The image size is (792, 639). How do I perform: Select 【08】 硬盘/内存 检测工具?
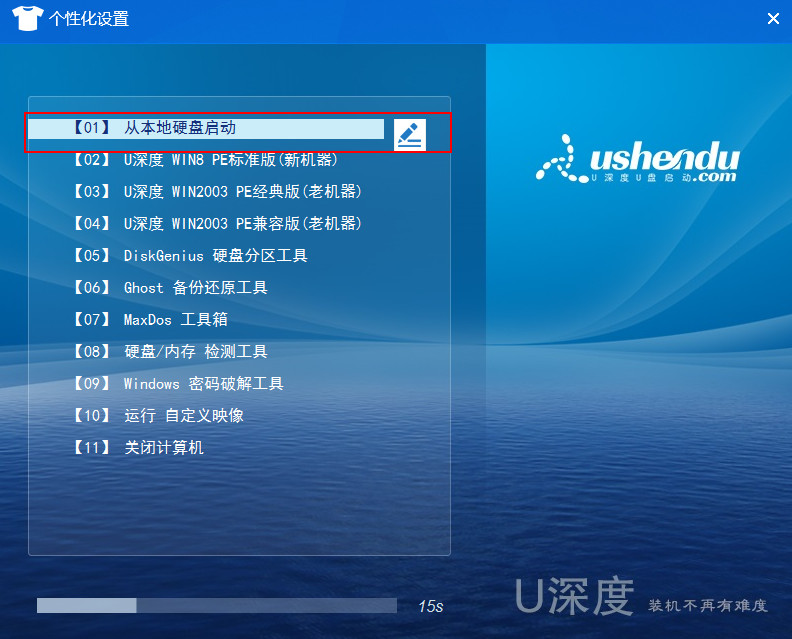(170, 352)
